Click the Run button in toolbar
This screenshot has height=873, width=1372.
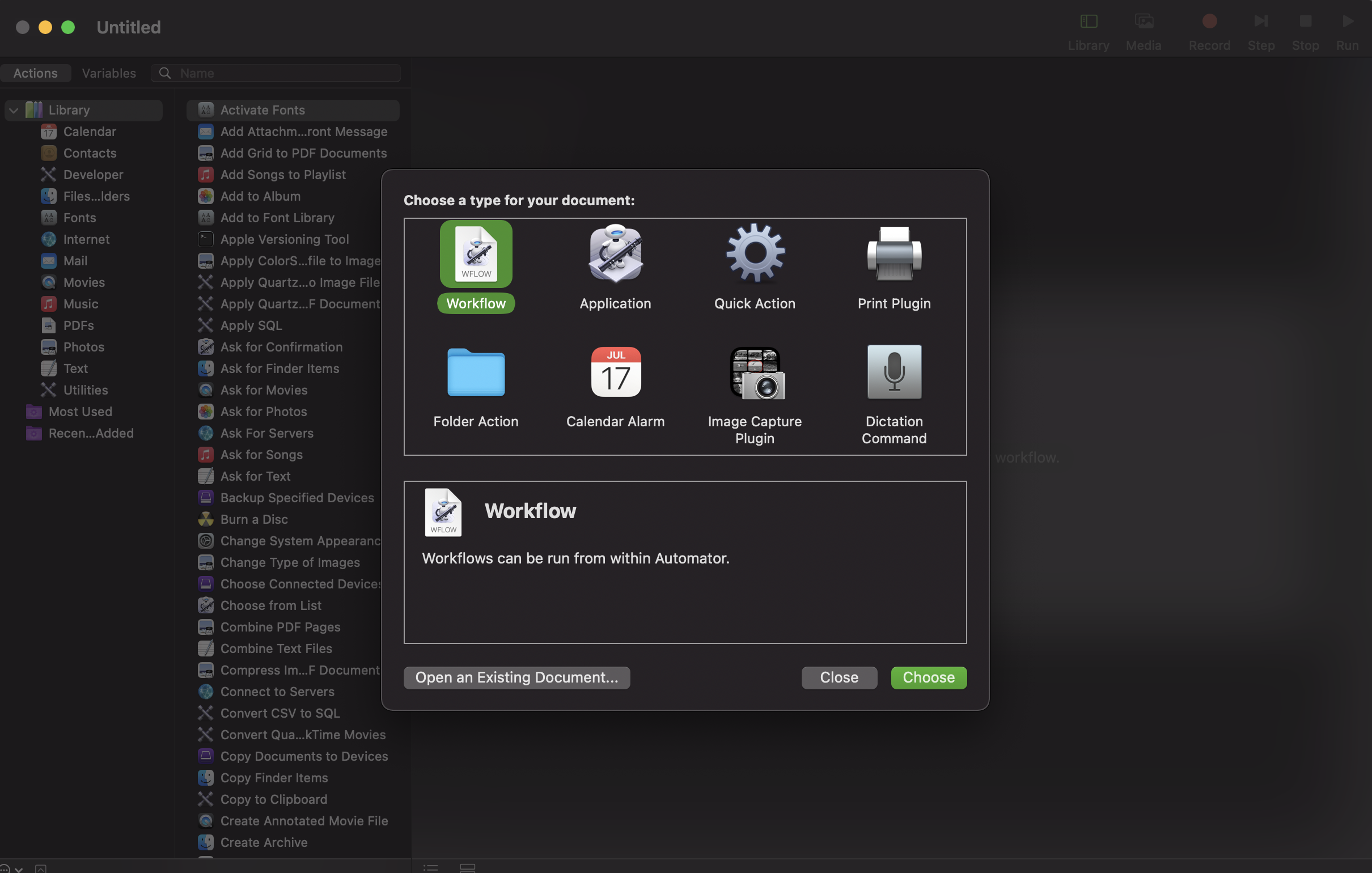1347,28
